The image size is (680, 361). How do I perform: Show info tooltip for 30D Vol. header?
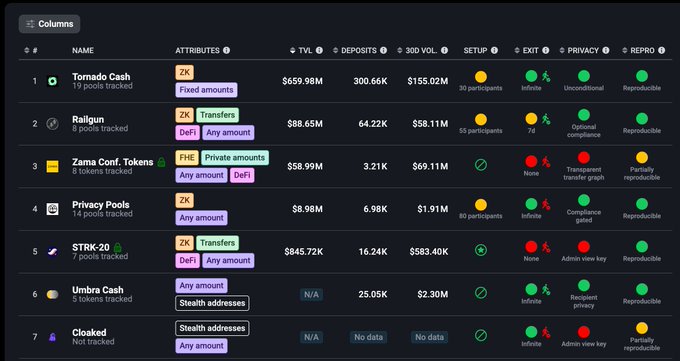445,50
